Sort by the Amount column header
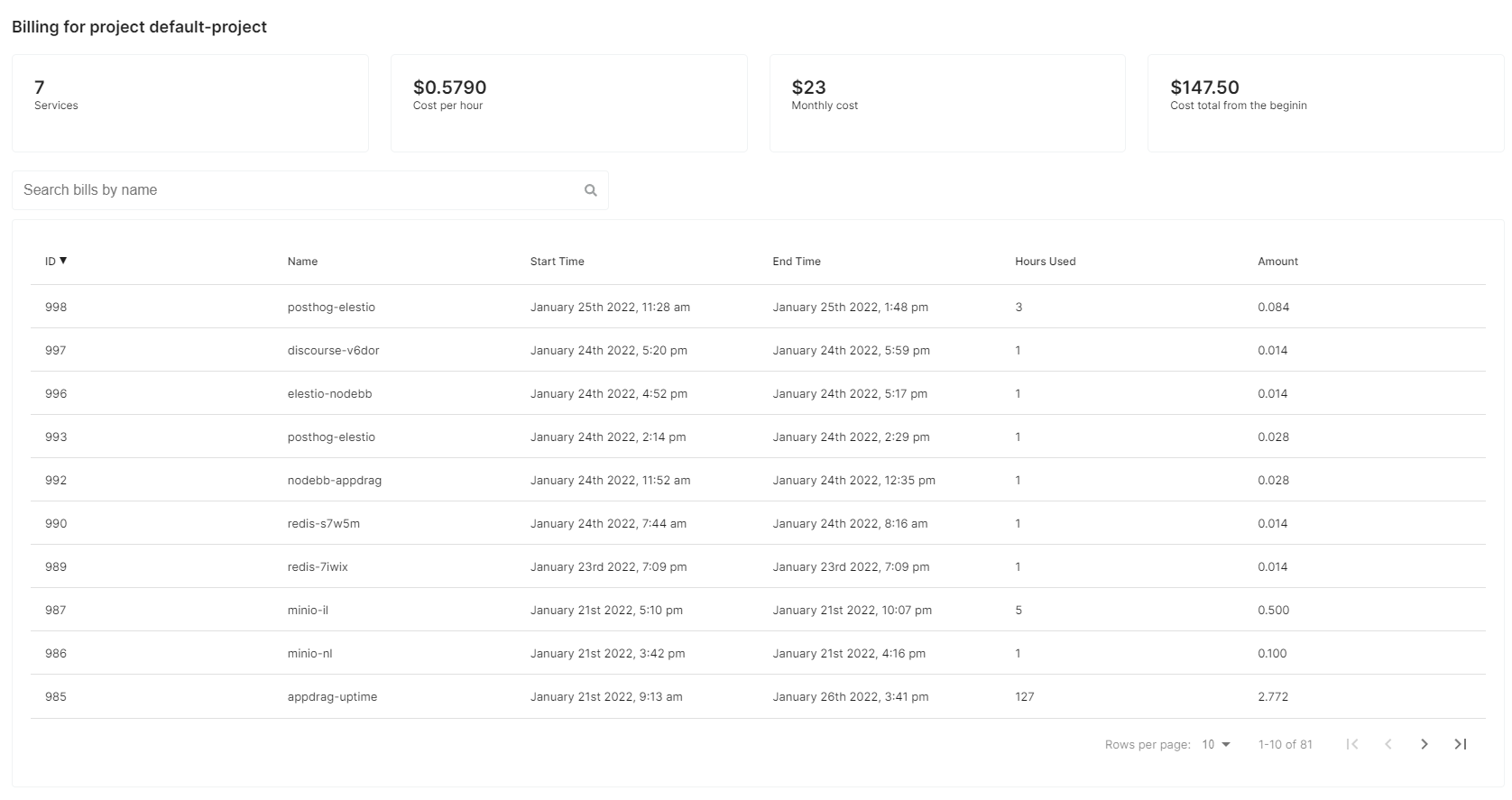This screenshot has height=800, width=1512. pos(1277,262)
